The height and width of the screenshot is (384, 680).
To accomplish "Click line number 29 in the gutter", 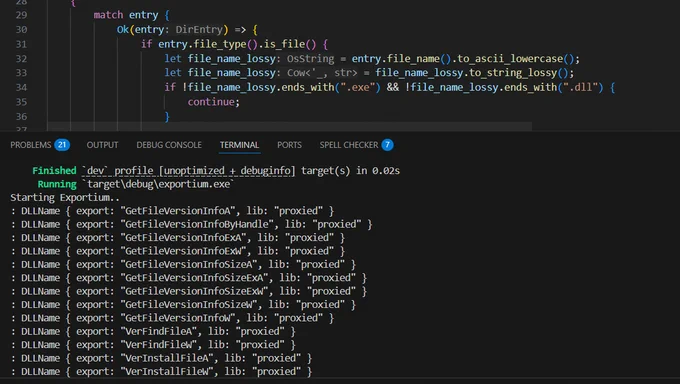I will (21, 15).
